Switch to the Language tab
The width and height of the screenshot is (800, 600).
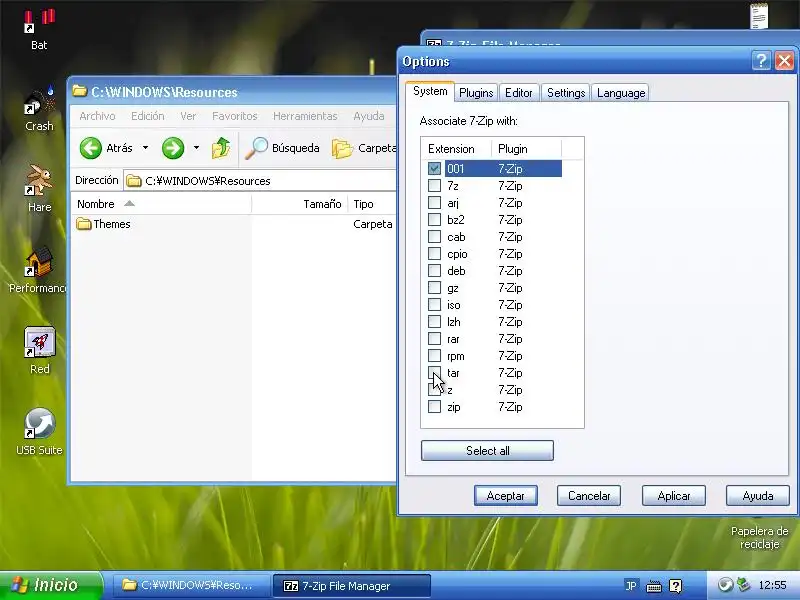point(621,93)
